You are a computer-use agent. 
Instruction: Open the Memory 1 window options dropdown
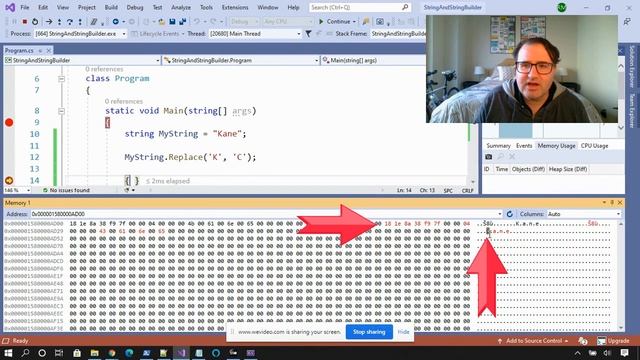tap(604, 202)
